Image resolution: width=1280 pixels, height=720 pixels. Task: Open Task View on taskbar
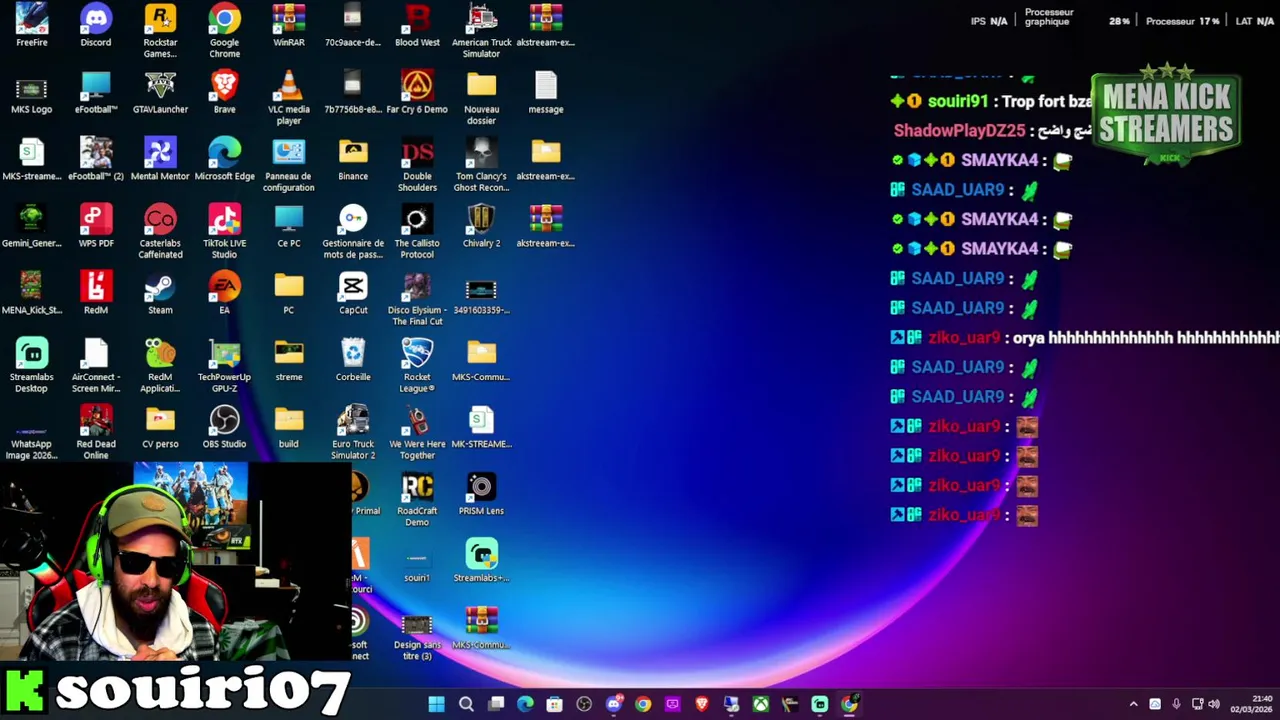click(x=496, y=704)
